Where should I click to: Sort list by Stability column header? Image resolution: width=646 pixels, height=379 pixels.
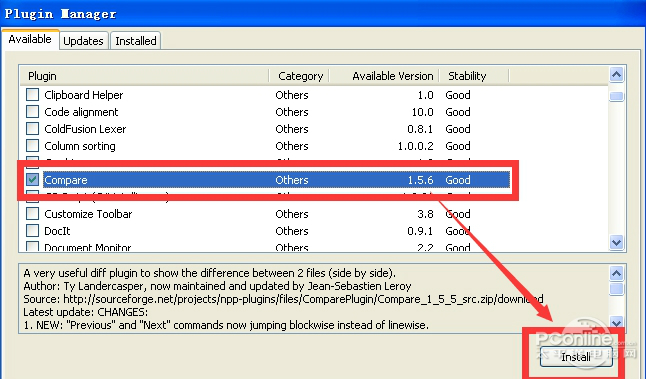[474, 76]
